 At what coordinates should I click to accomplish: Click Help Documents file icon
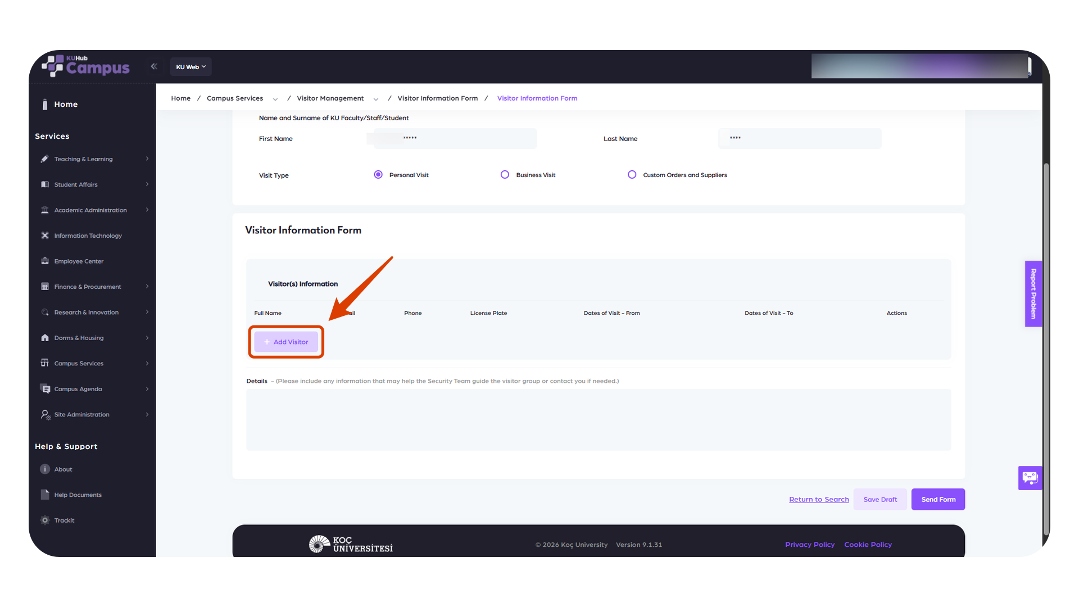coord(45,495)
